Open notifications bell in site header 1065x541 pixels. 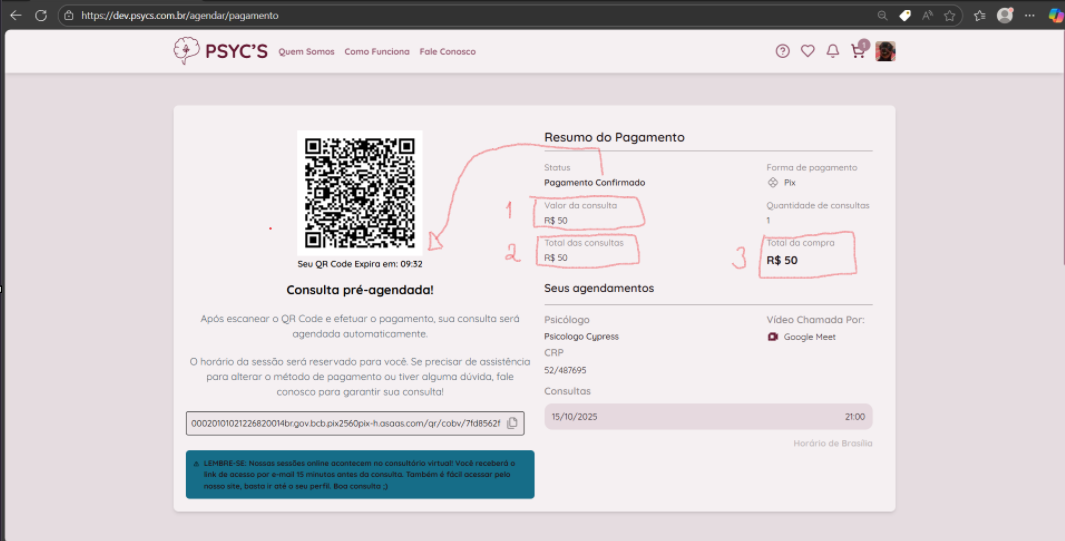click(x=832, y=51)
